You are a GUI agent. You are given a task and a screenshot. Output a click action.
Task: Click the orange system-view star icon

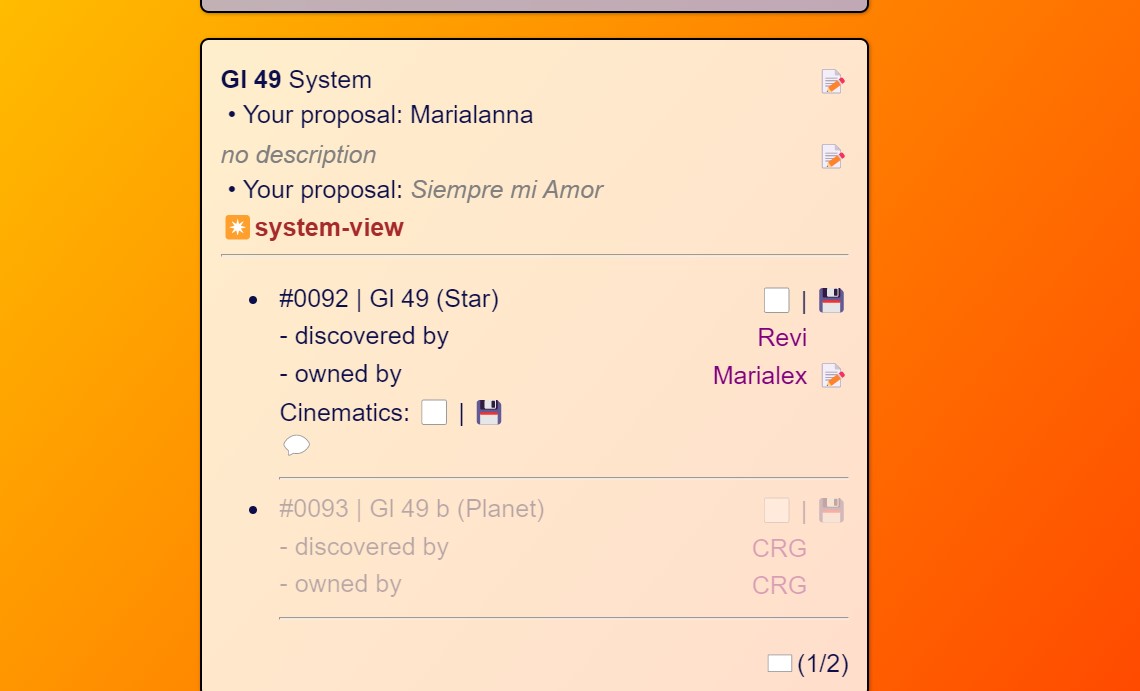coord(237,228)
